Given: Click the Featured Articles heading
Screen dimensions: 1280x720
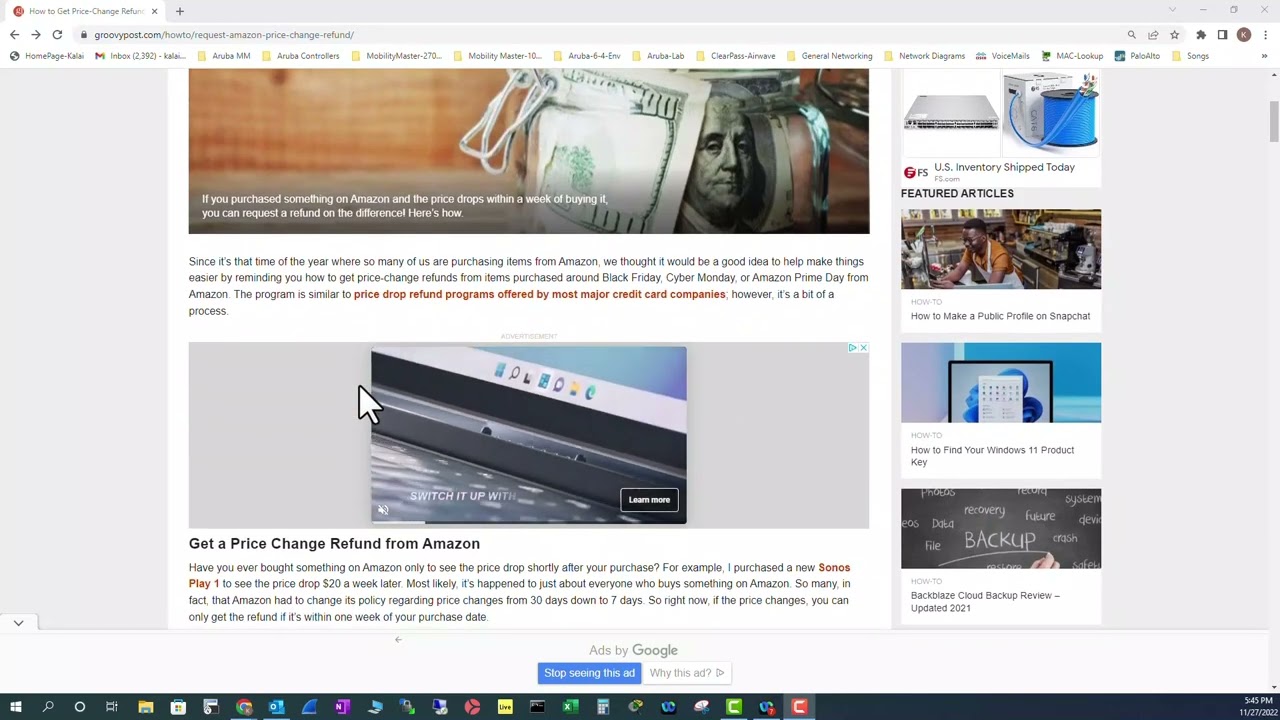Looking at the screenshot, I should click(957, 194).
